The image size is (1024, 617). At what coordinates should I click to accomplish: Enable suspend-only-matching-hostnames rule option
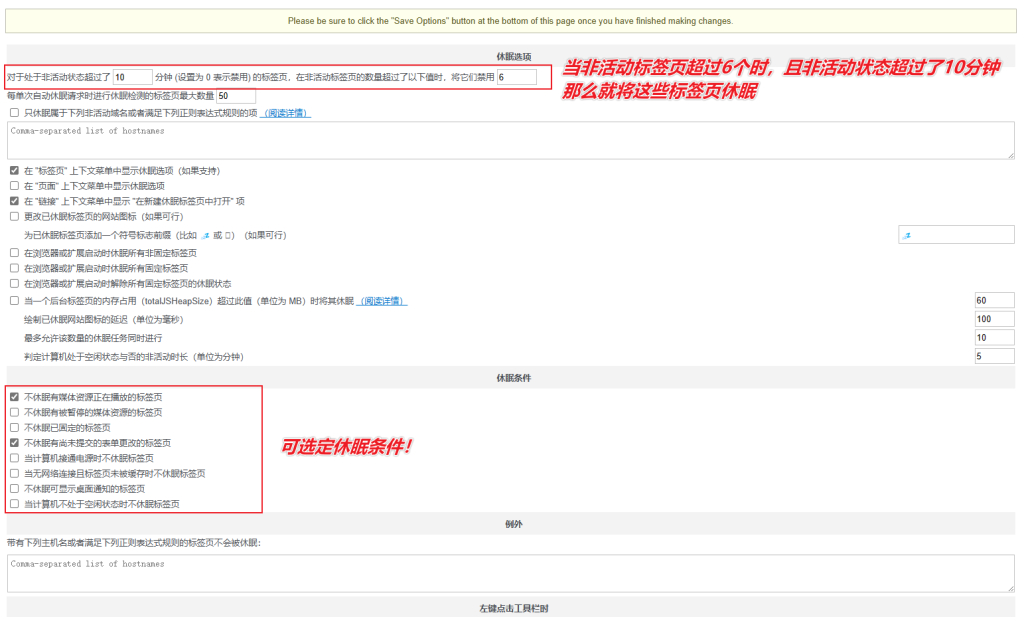point(13,112)
